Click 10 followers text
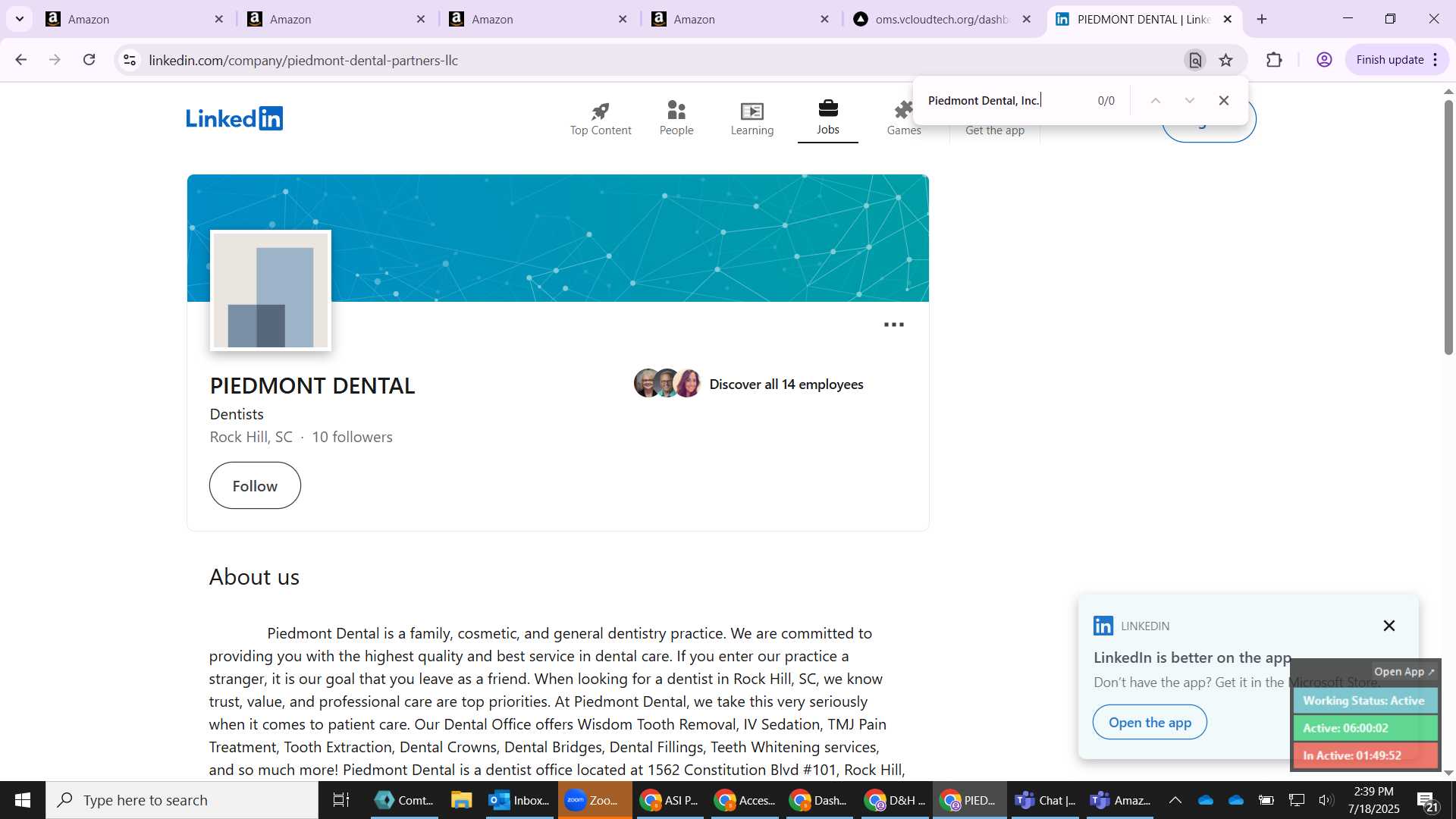Screen dimensions: 1456x819 (x=352, y=437)
